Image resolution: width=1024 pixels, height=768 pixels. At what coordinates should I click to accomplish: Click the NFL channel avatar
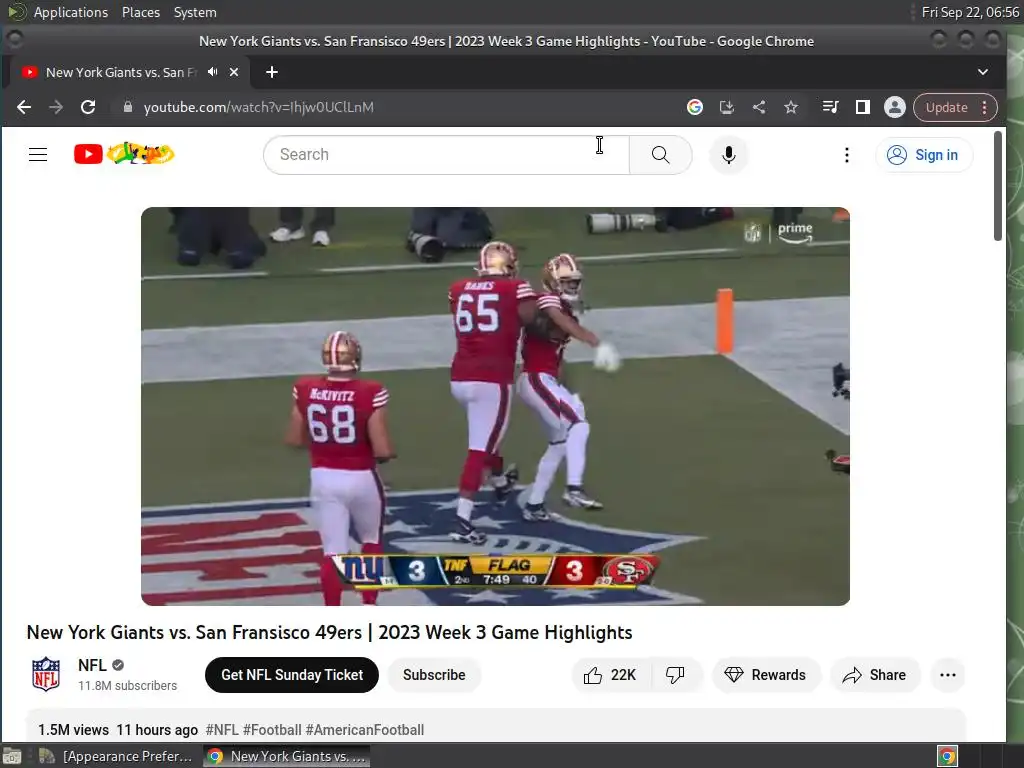46,674
